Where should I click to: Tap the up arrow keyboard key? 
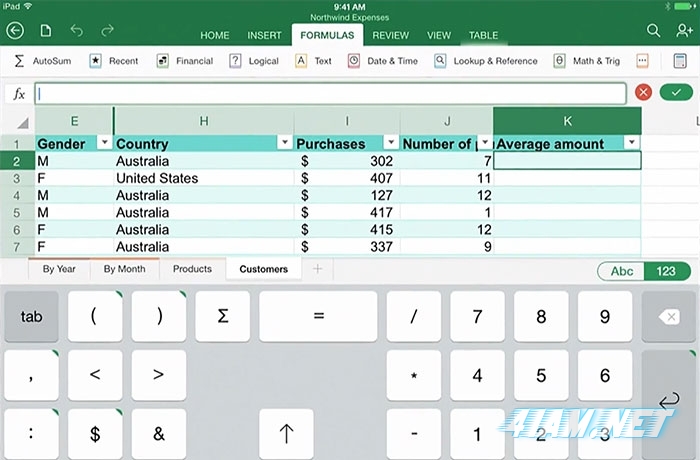click(286, 434)
